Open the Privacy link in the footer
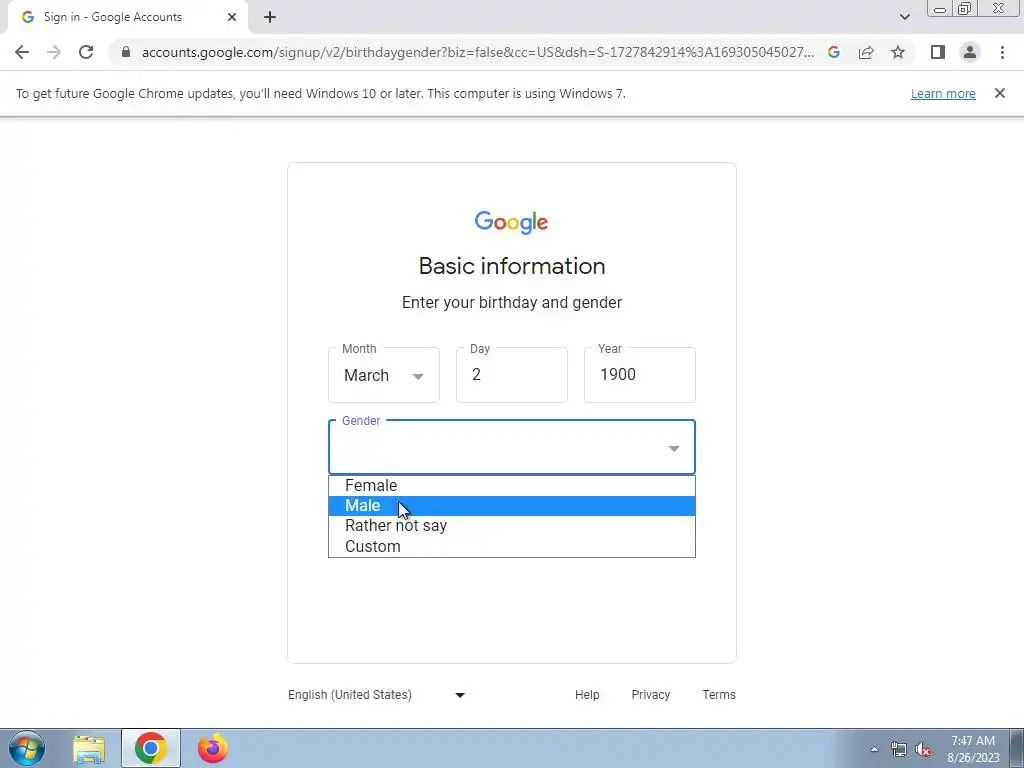This screenshot has height=768, width=1024. (650, 695)
